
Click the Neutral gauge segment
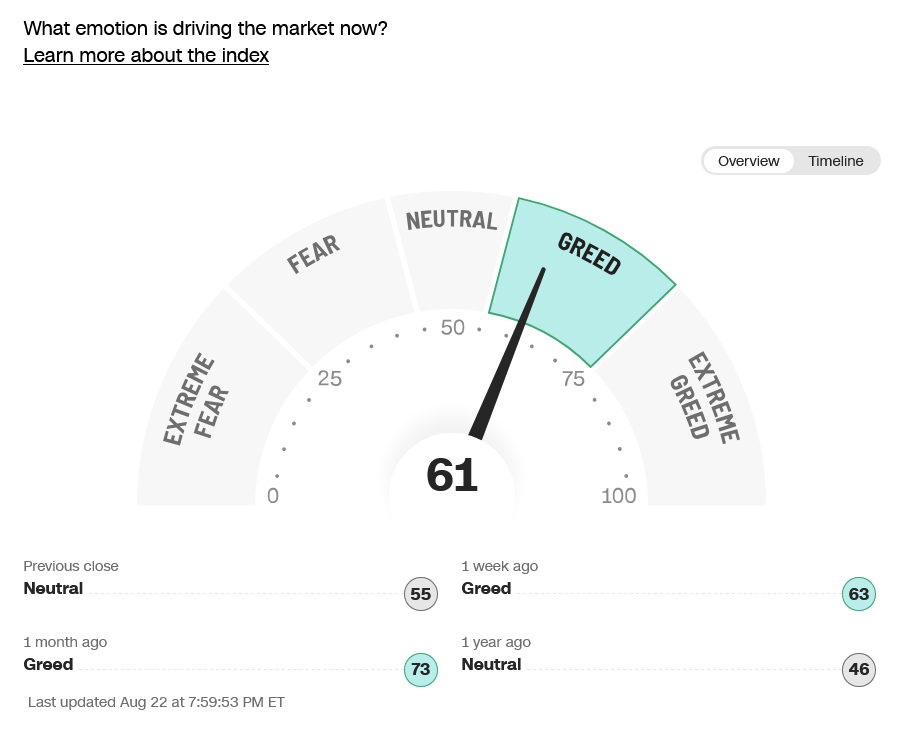[x=451, y=250]
